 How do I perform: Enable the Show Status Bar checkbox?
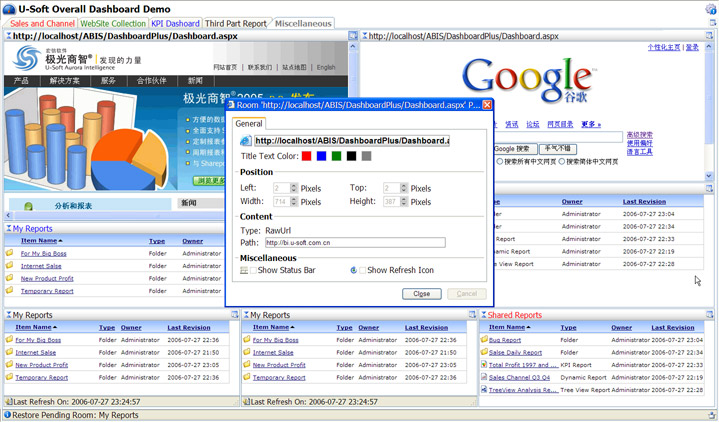pyautogui.click(x=253, y=270)
